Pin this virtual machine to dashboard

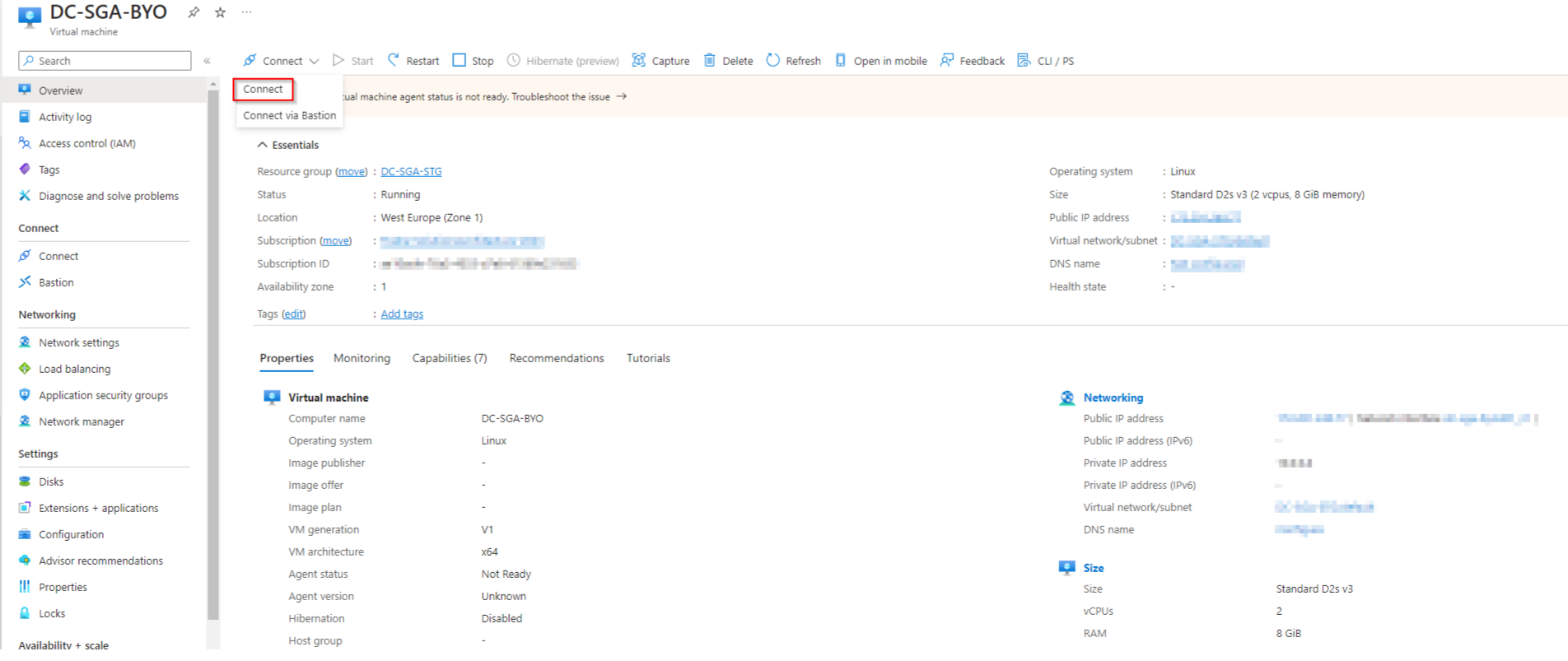194,12
